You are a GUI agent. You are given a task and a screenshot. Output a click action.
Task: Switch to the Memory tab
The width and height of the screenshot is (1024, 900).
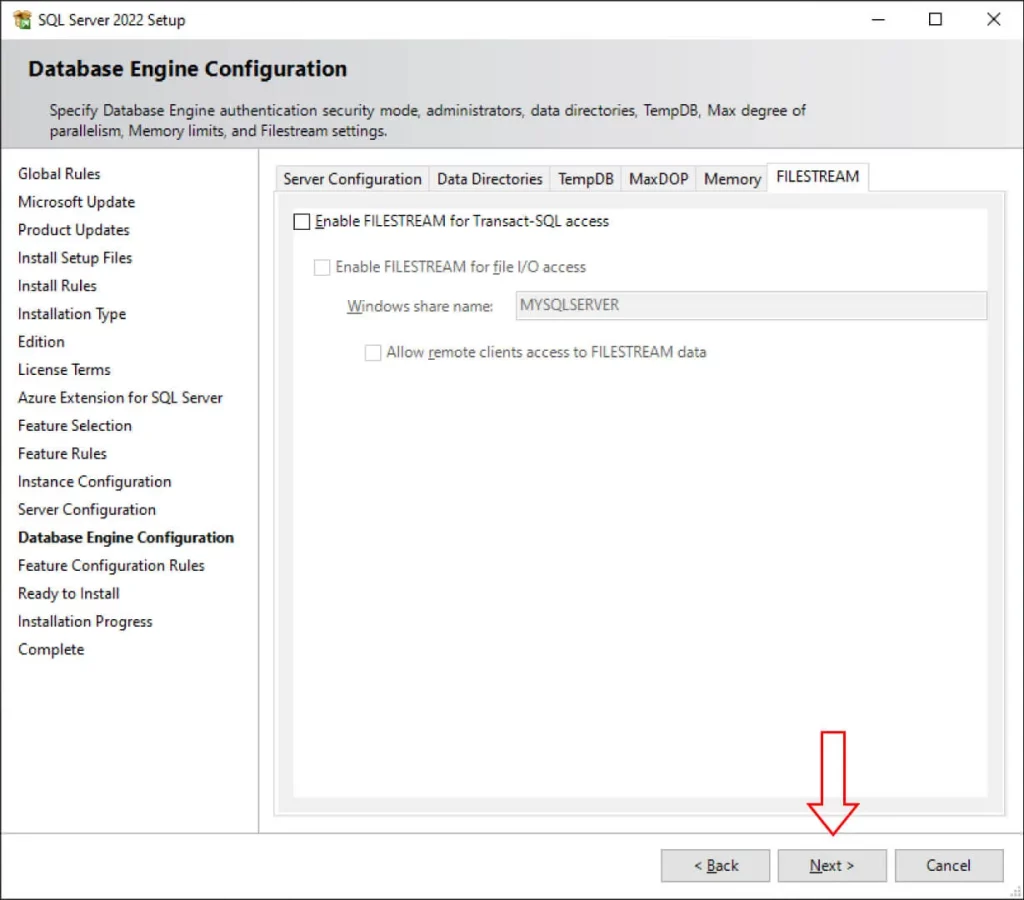pyautogui.click(x=731, y=177)
